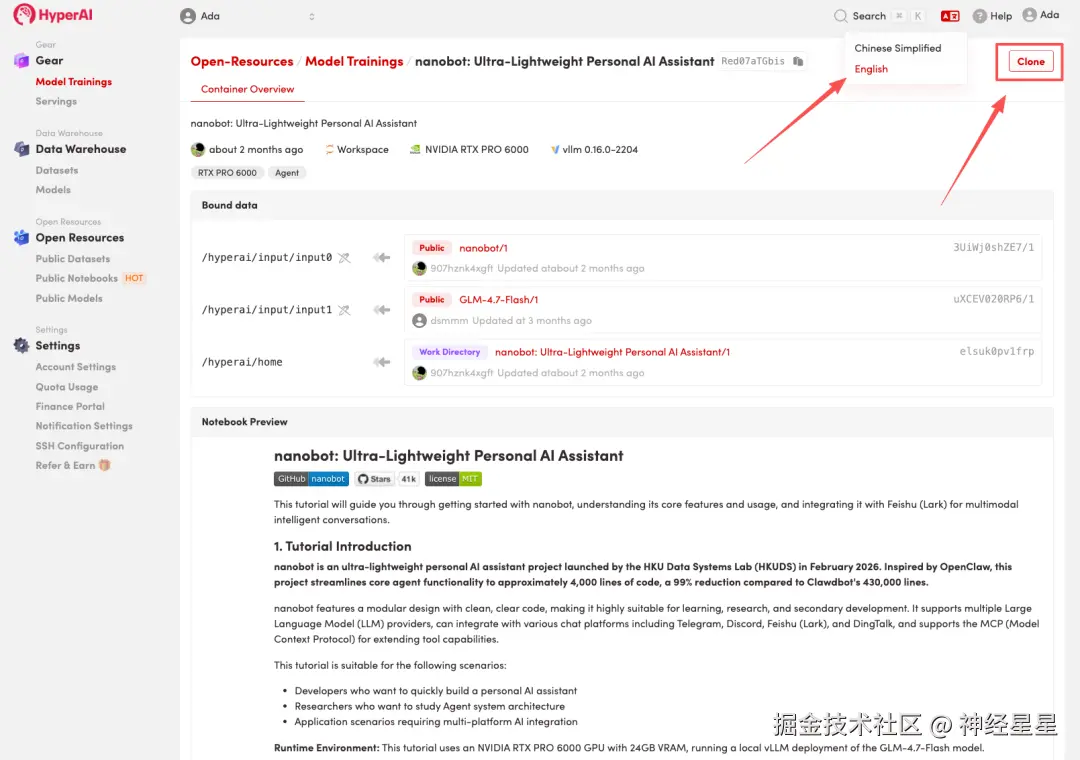Viewport: 1080px width, 760px height.
Task: Open Datasets in sidebar
Action: [x=56, y=170]
